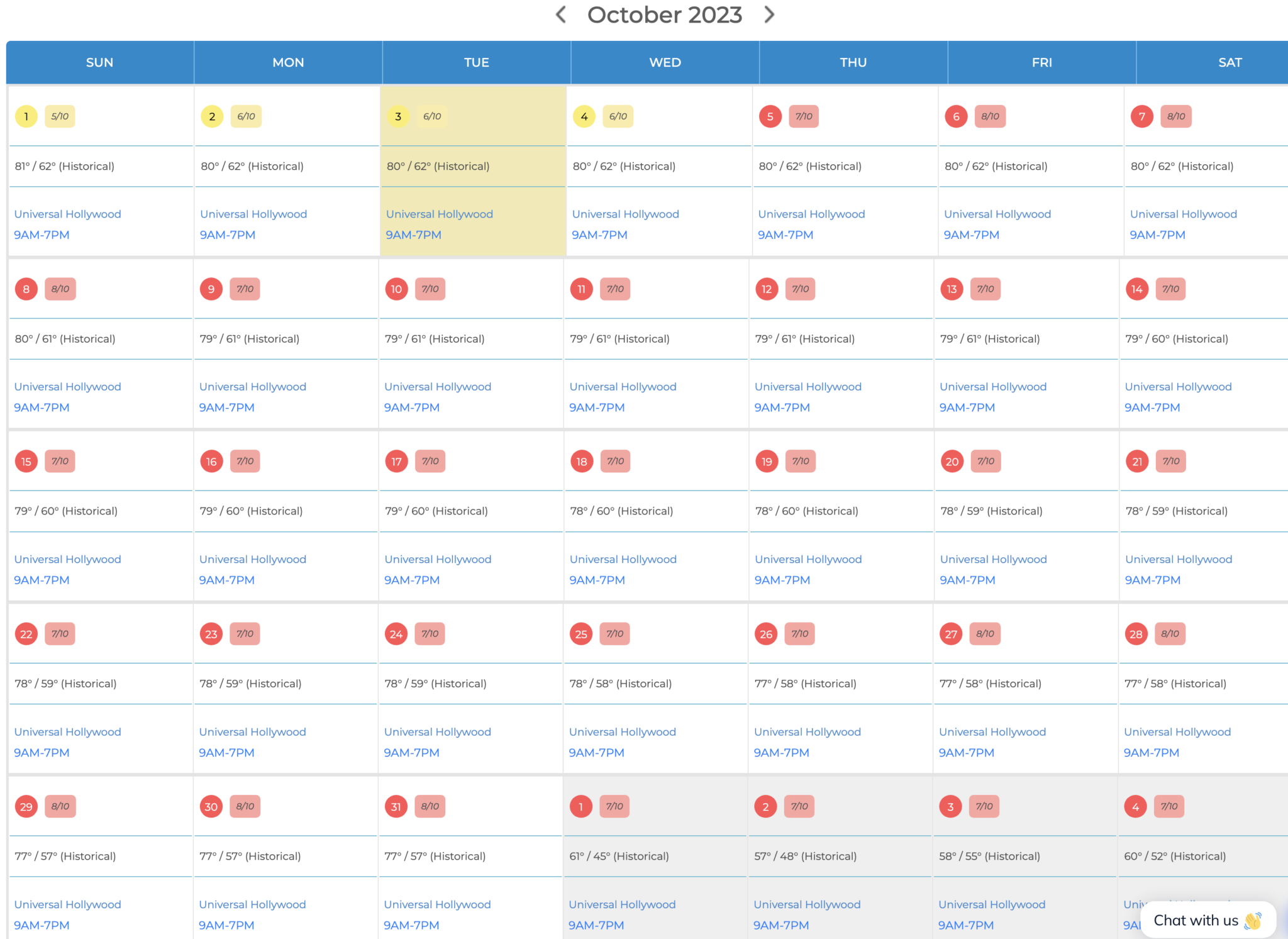Screen dimensions: 1288x939
Task: Select October 17 date circle
Action: pos(396,462)
